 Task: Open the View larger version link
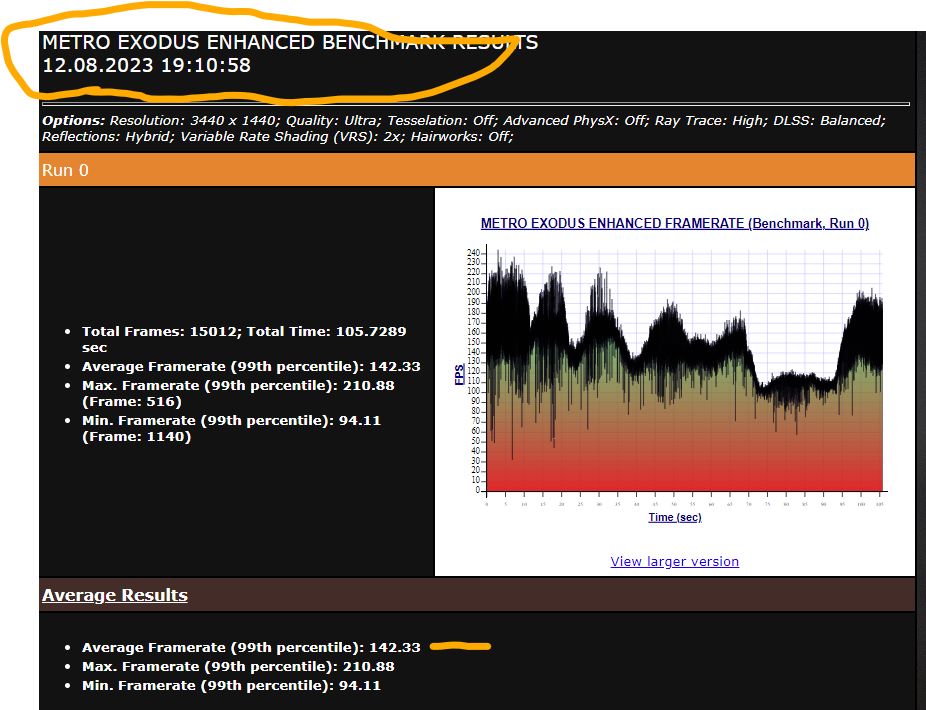click(x=674, y=561)
